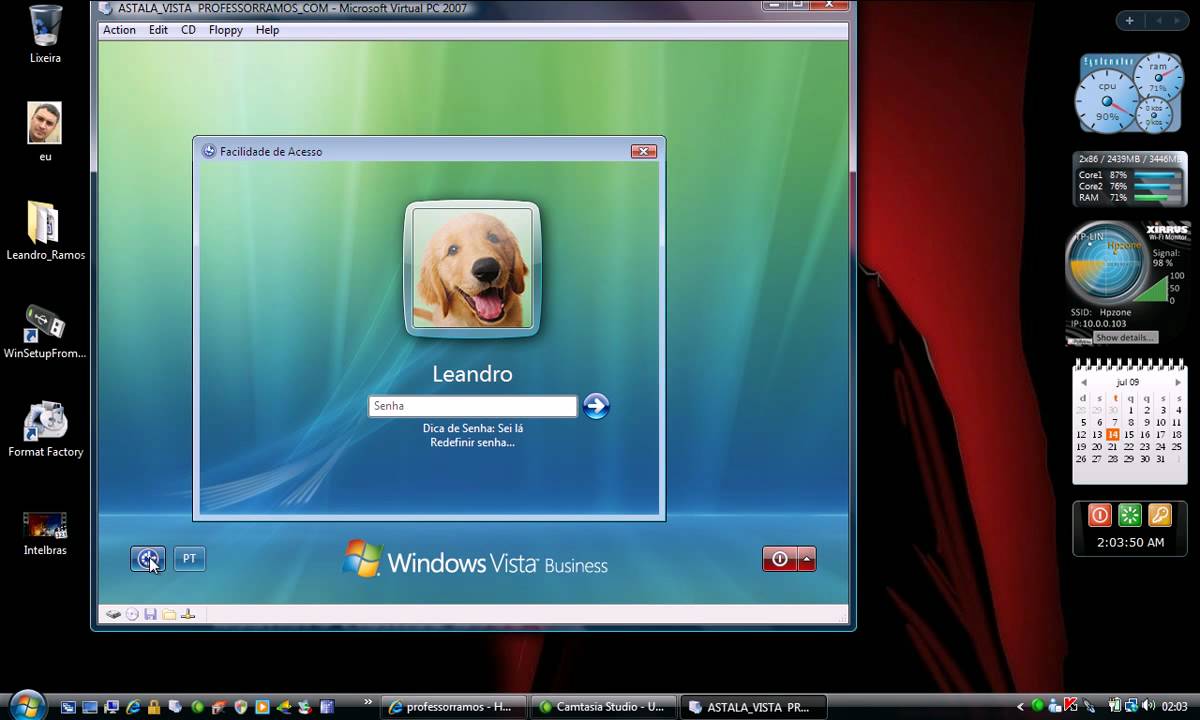Viewport: 1200px width, 720px height.
Task: Go to previous month in calendar gadget
Action: click(x=1083, y=382)
